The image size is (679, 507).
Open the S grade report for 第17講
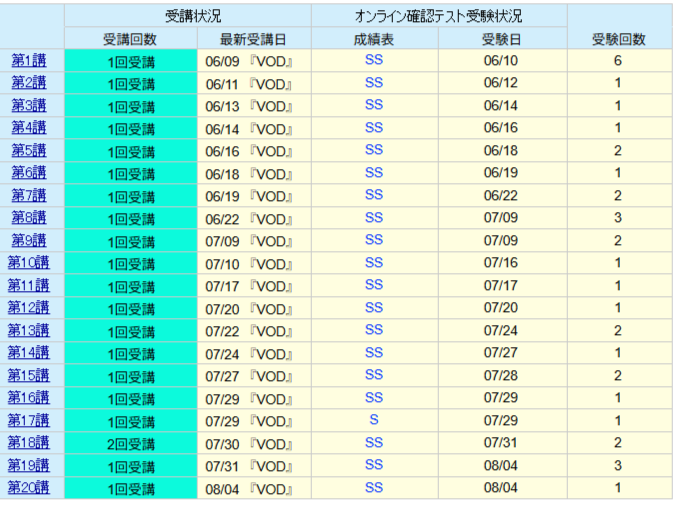coord(374,420)
